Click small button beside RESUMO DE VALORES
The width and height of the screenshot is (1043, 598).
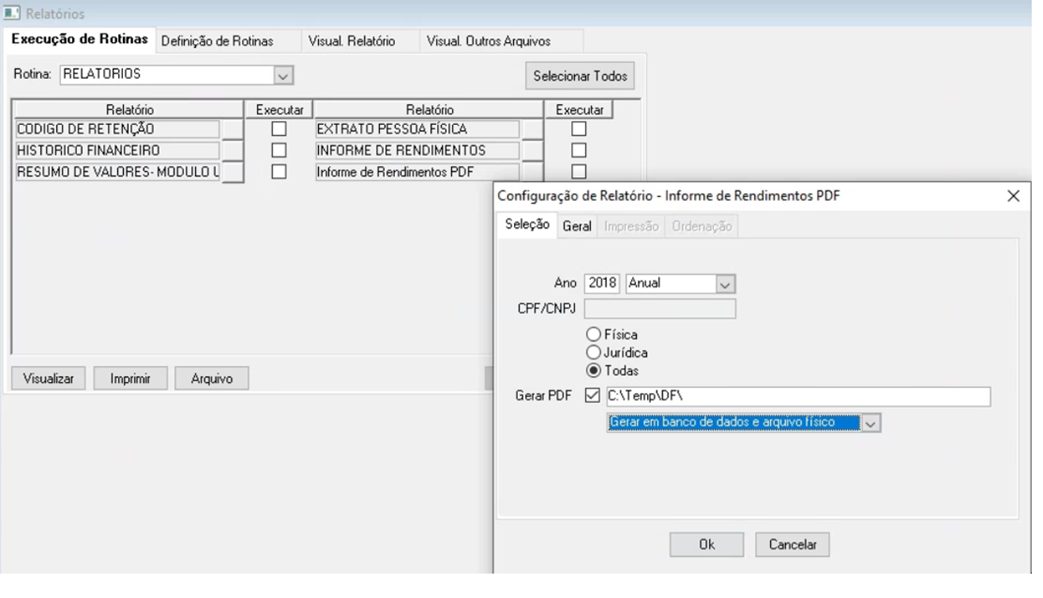pyautogui.click(x=232, y=173)
